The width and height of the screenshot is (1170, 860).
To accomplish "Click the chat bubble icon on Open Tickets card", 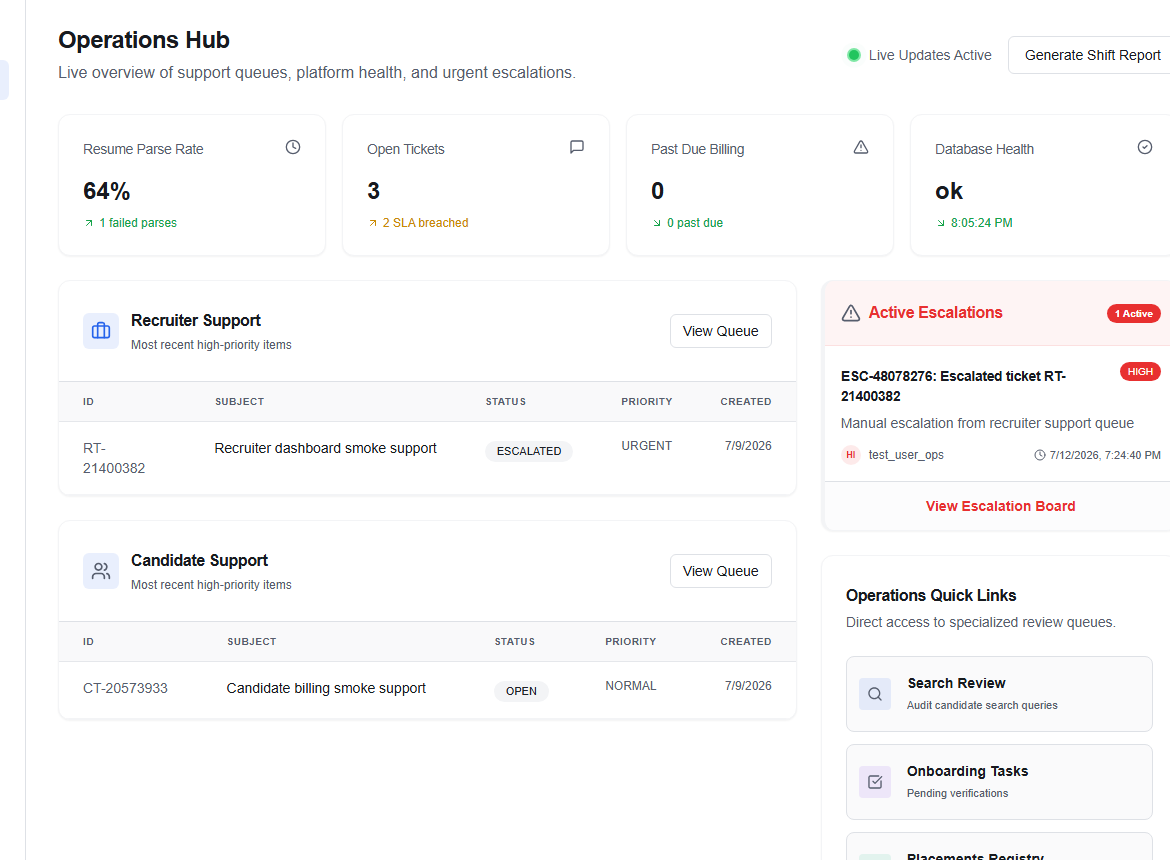I will click(x=577, y=147).
